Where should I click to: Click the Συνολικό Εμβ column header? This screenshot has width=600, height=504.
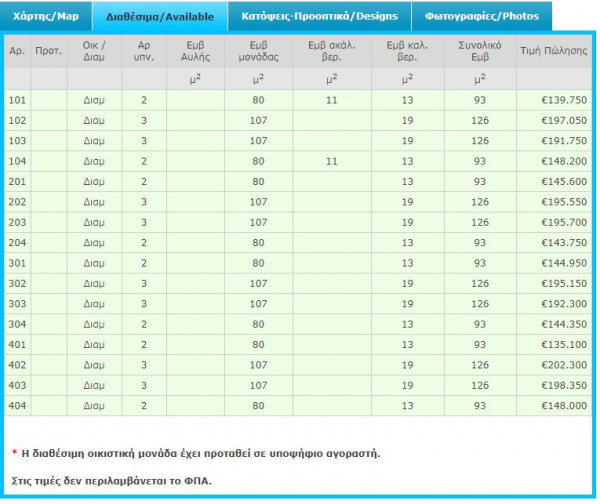click(480, 51)
